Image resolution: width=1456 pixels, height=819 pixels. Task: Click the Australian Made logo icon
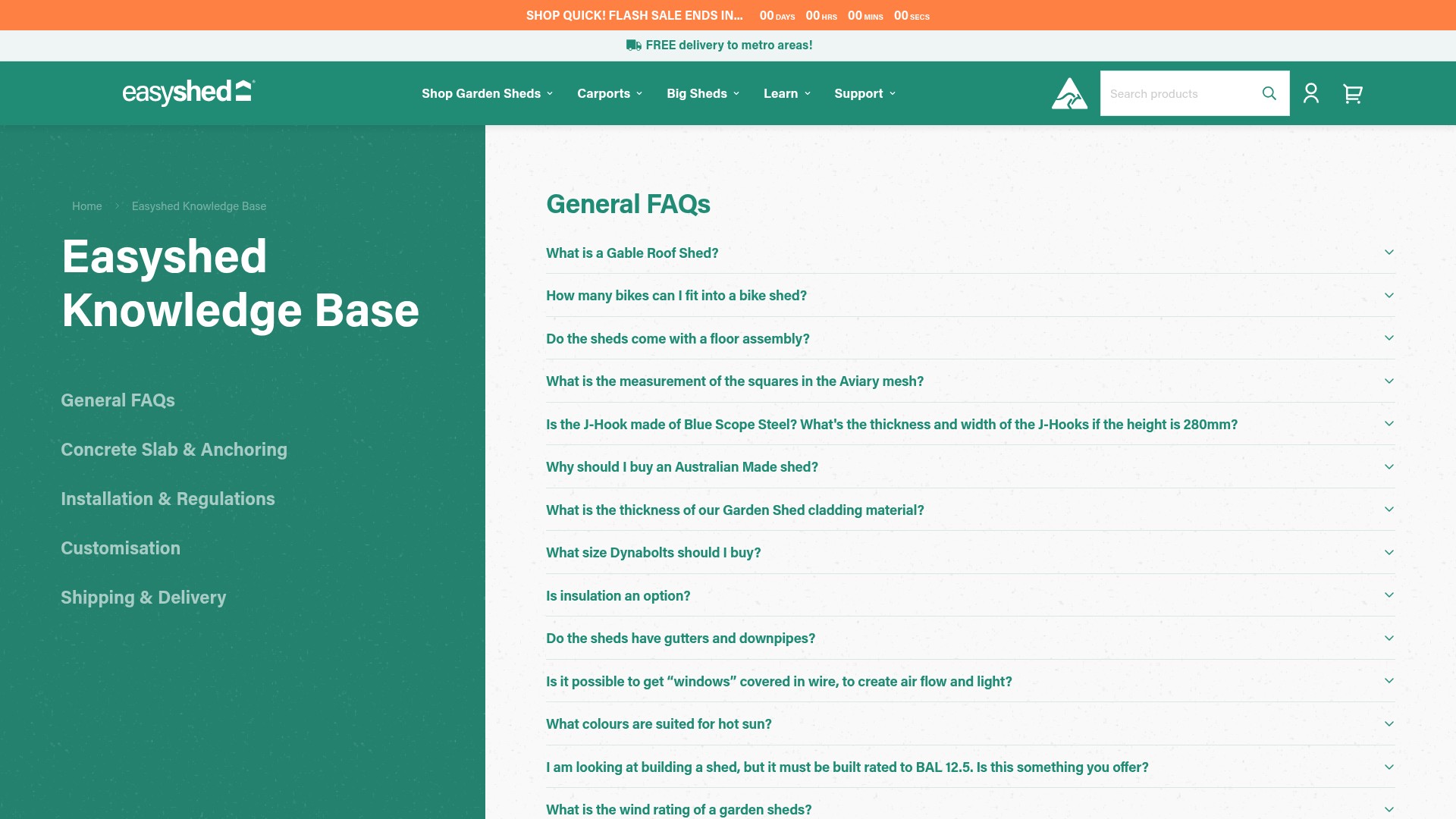pos(1069,93)
